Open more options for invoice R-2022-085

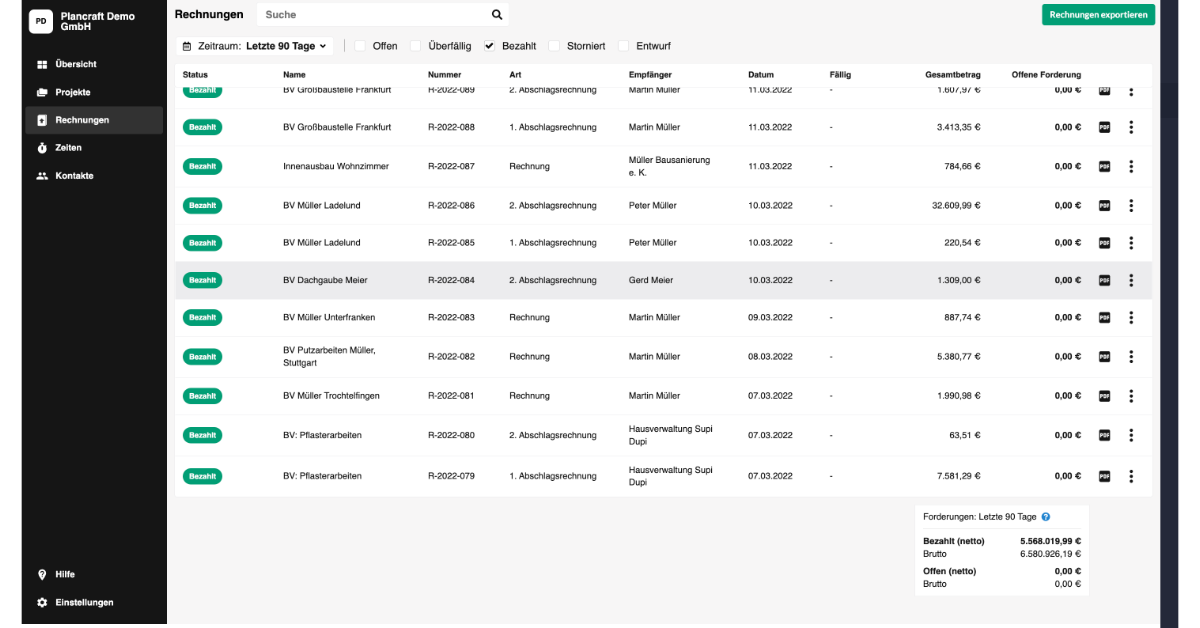tap(1131, 243)
